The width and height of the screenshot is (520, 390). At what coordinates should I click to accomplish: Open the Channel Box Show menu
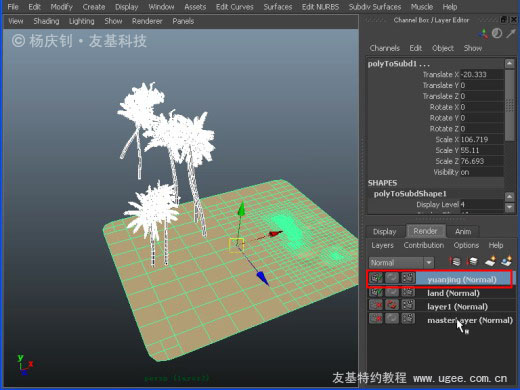click(x=473, y=48)
